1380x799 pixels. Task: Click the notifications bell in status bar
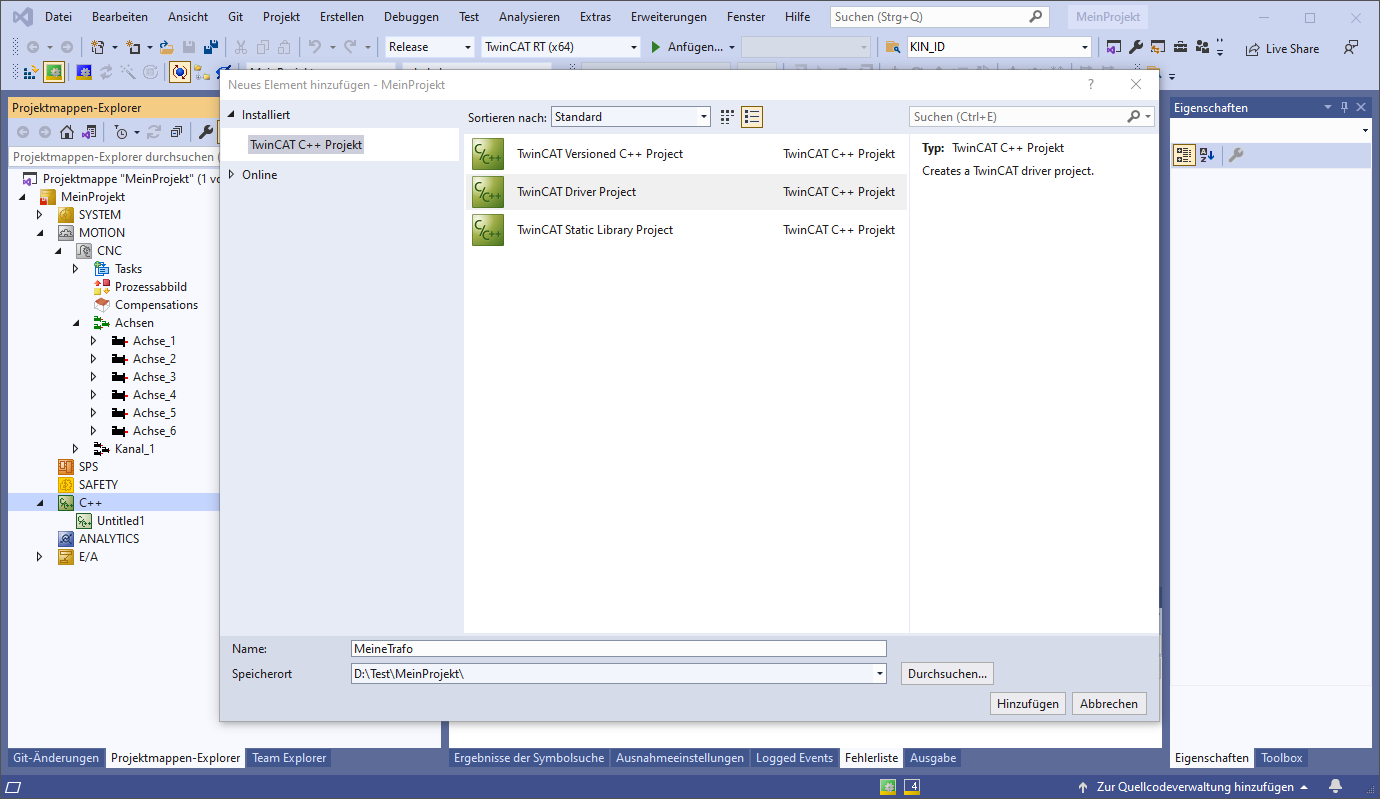coord(1335,787)
